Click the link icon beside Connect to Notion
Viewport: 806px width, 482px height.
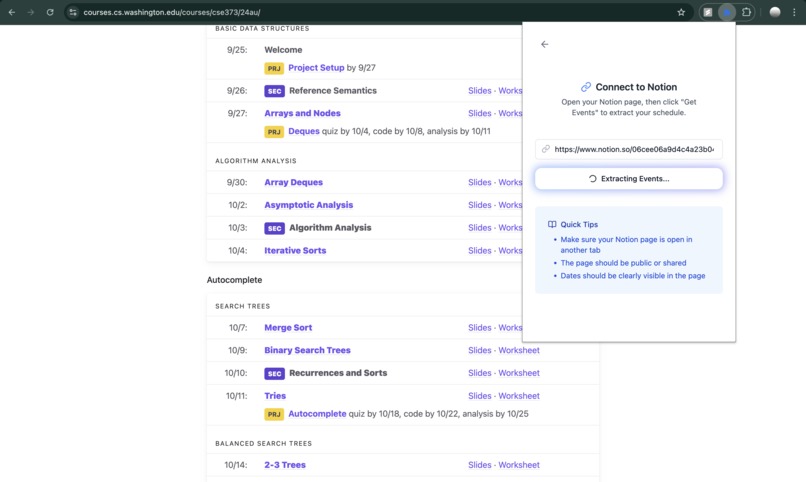pos(586,87)
